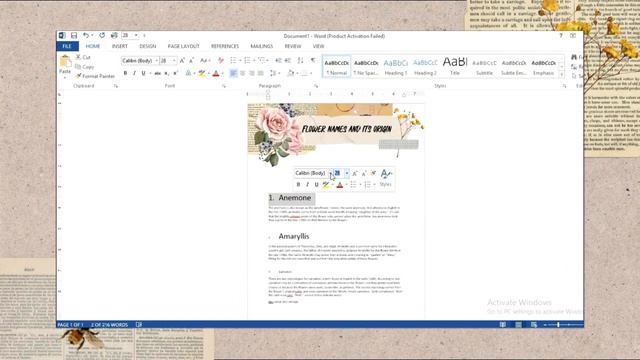This screenshot has height=360, width=640.
Task: Increase paragraph indent
Action: 288,60
